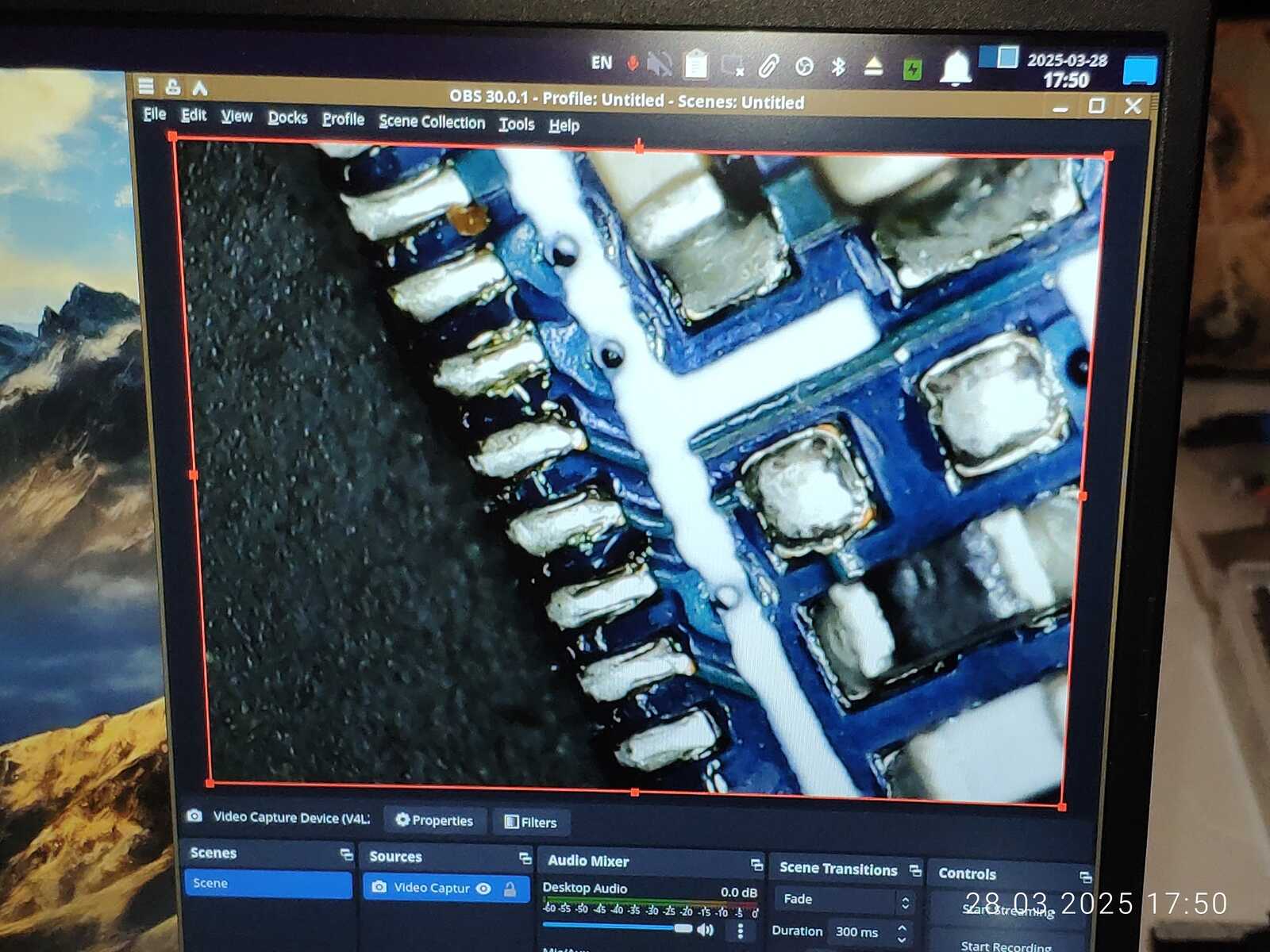Open the Edit menu
The height and width of the screenshot is (952, 1270).
tap(193, 115)
